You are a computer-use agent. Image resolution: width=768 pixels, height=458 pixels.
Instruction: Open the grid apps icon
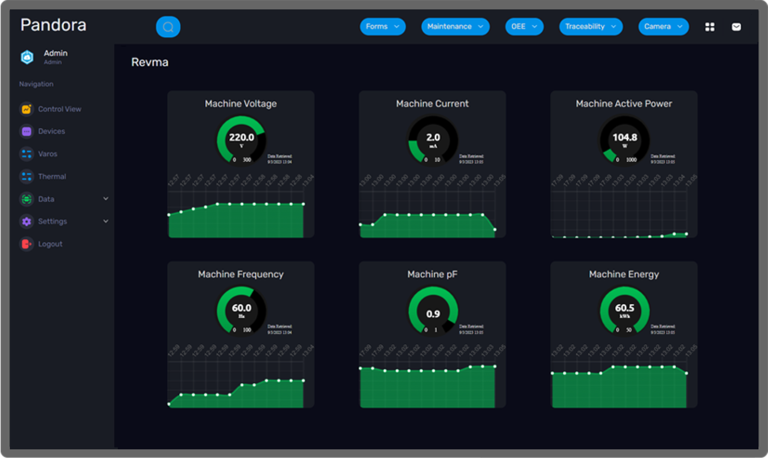coord(710,27)
